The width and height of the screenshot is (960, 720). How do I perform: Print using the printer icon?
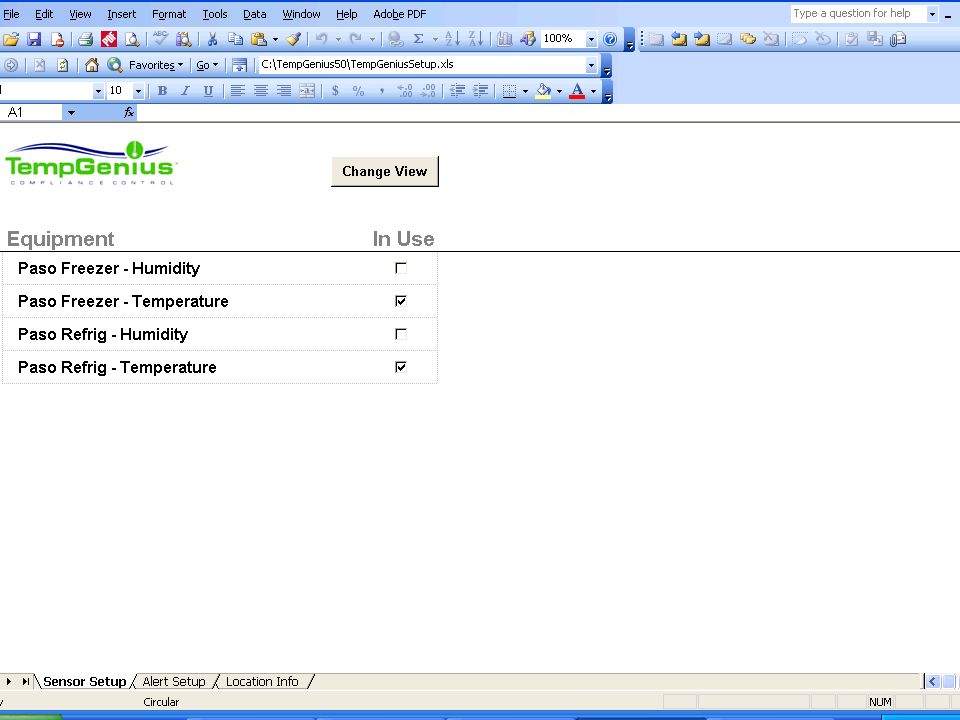(86, 39)
